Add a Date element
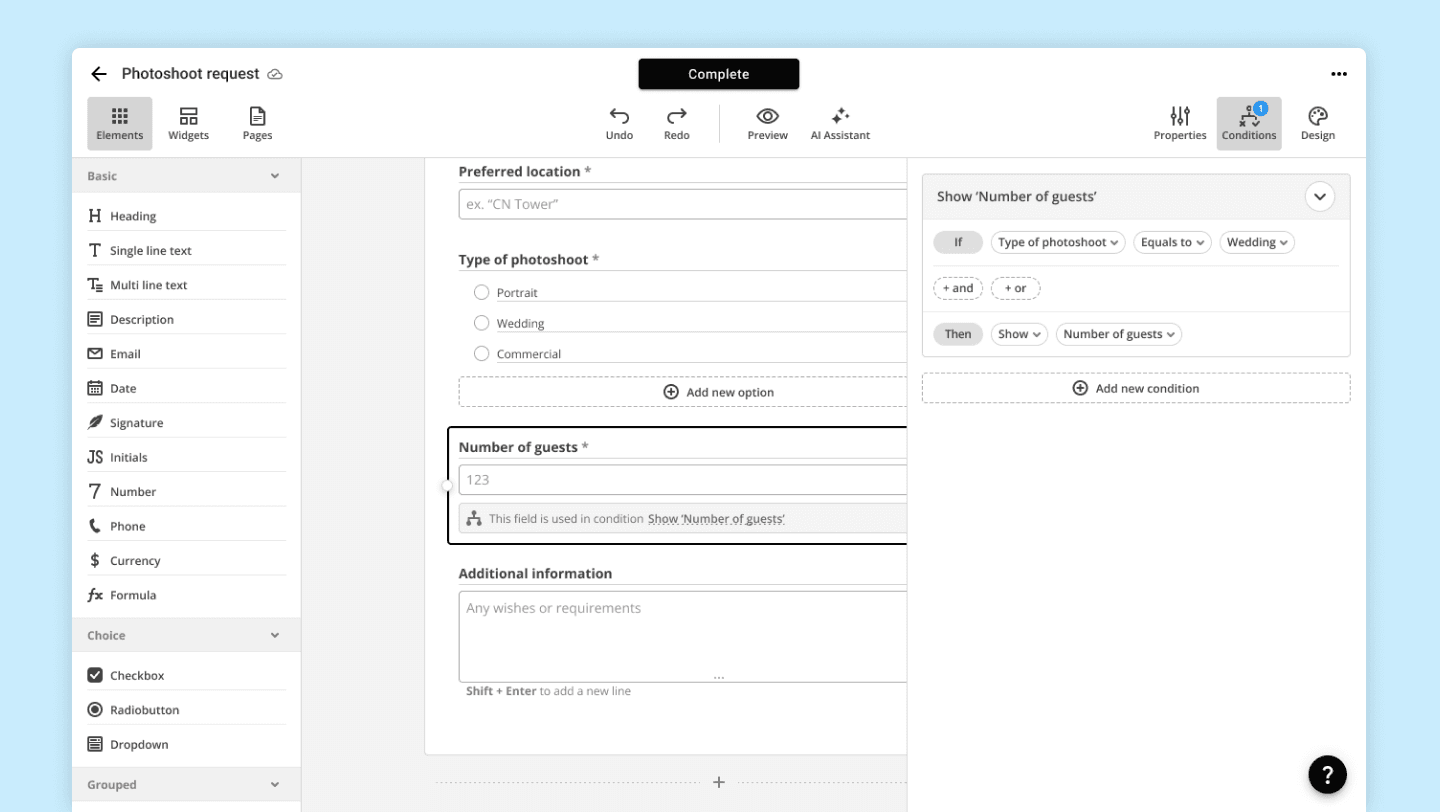Viewport: 1440px width, 812px height. [187, 389]
